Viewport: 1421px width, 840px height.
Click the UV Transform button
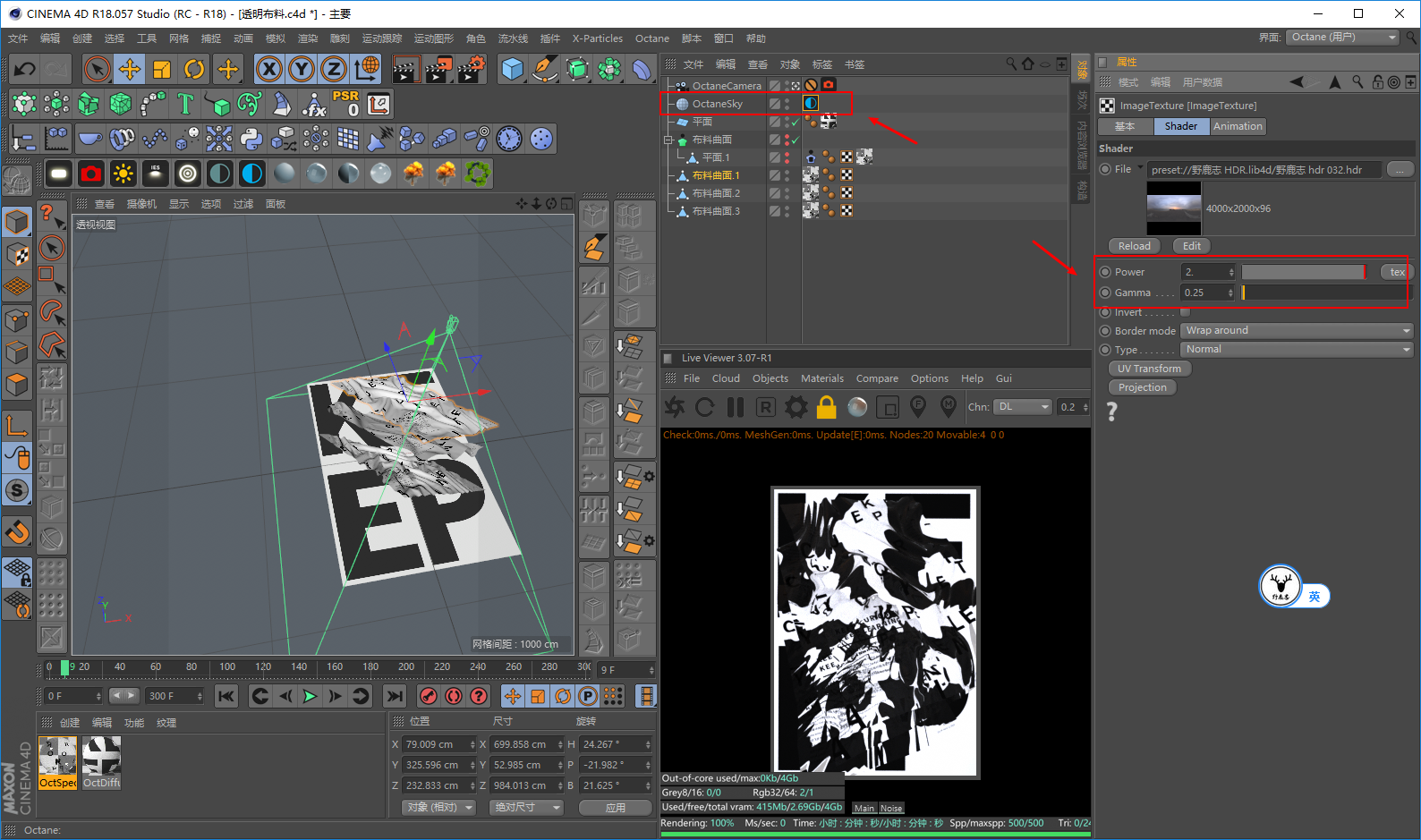pos(1149,369)
